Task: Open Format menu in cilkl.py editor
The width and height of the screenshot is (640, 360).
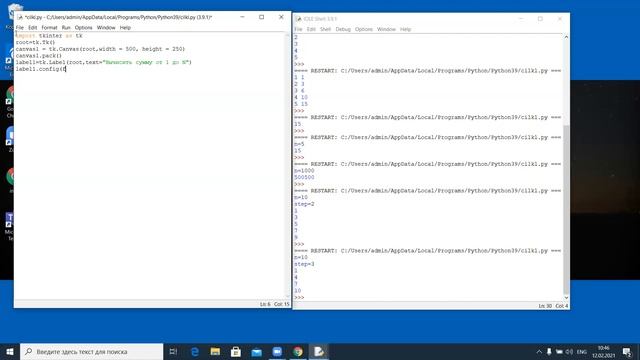Action: coord(49,27)
